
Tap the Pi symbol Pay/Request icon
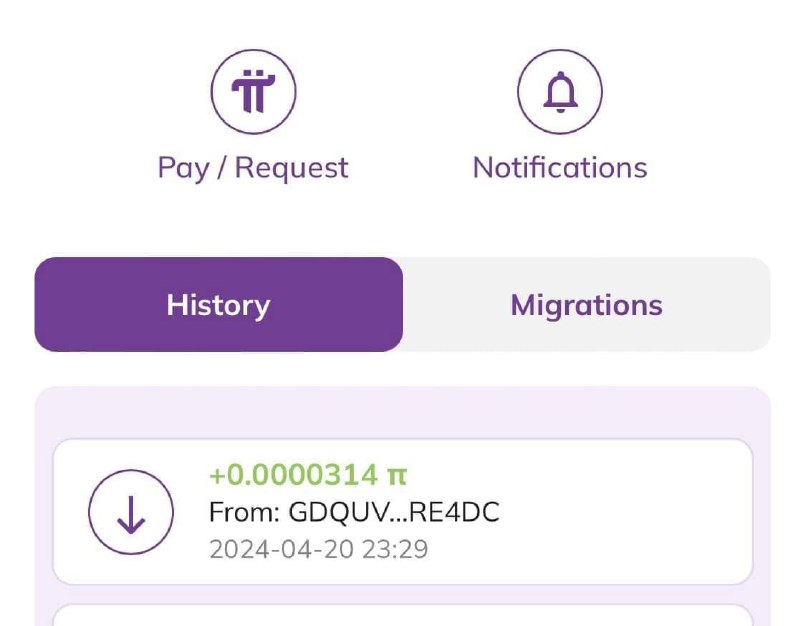253,91
